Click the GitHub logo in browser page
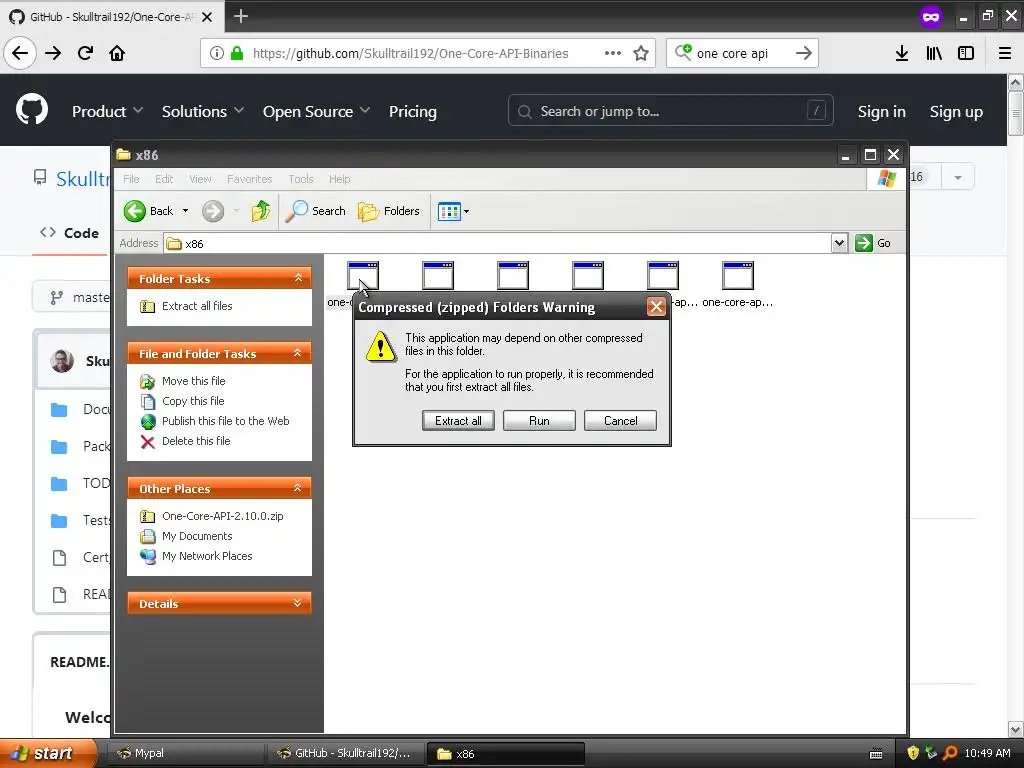This screenshot has height=768, width=1024. pyautogui.click(x=32, y=110)
